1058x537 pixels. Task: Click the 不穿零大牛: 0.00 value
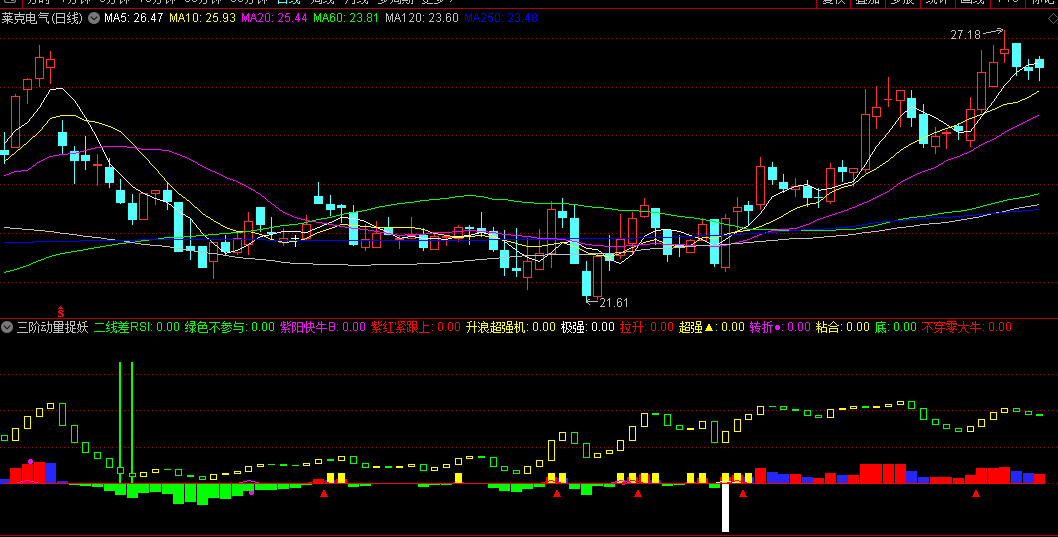tap(967, 327)
